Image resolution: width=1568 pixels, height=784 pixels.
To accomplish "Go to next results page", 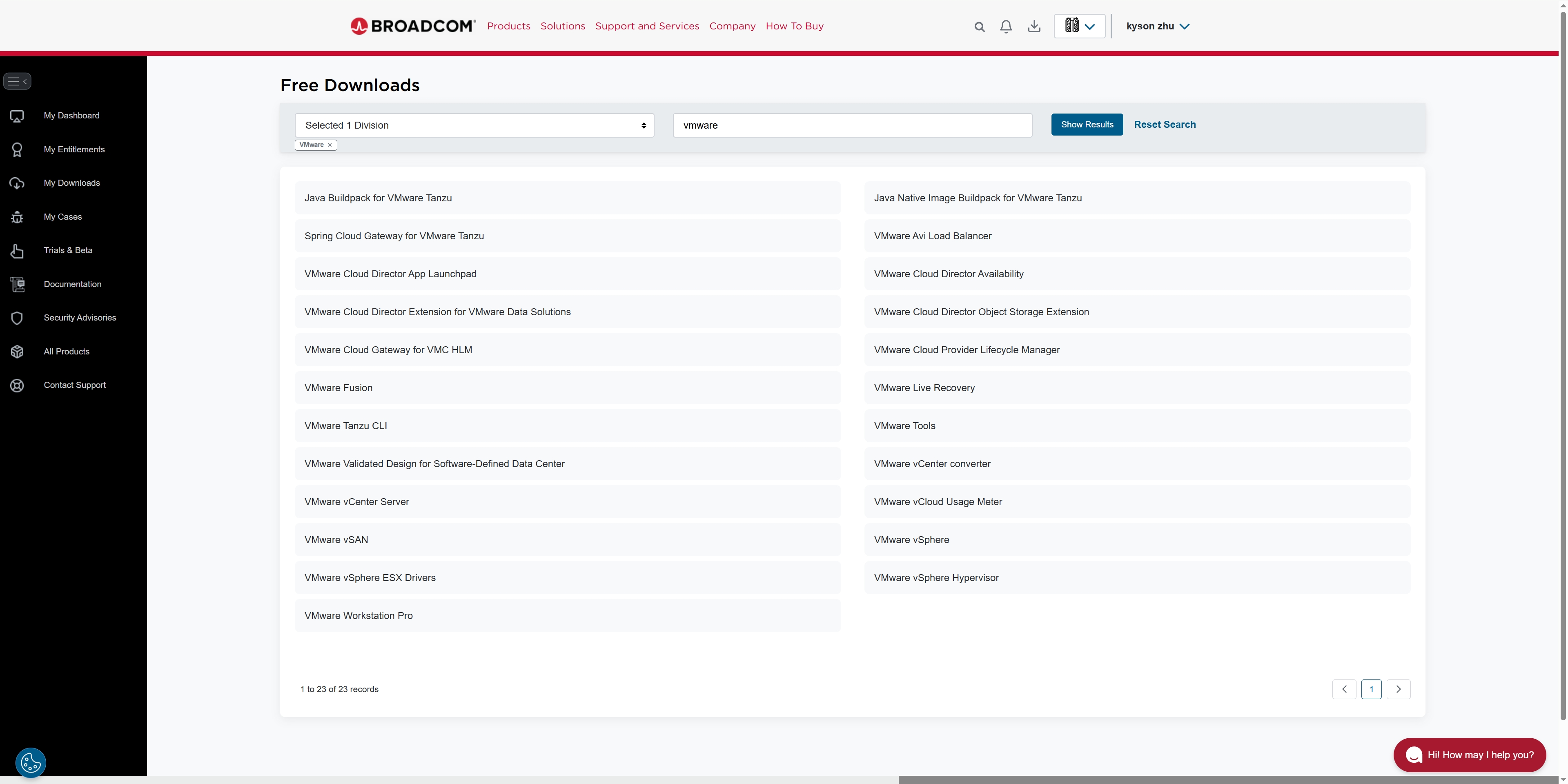I will coord(1398,689).
